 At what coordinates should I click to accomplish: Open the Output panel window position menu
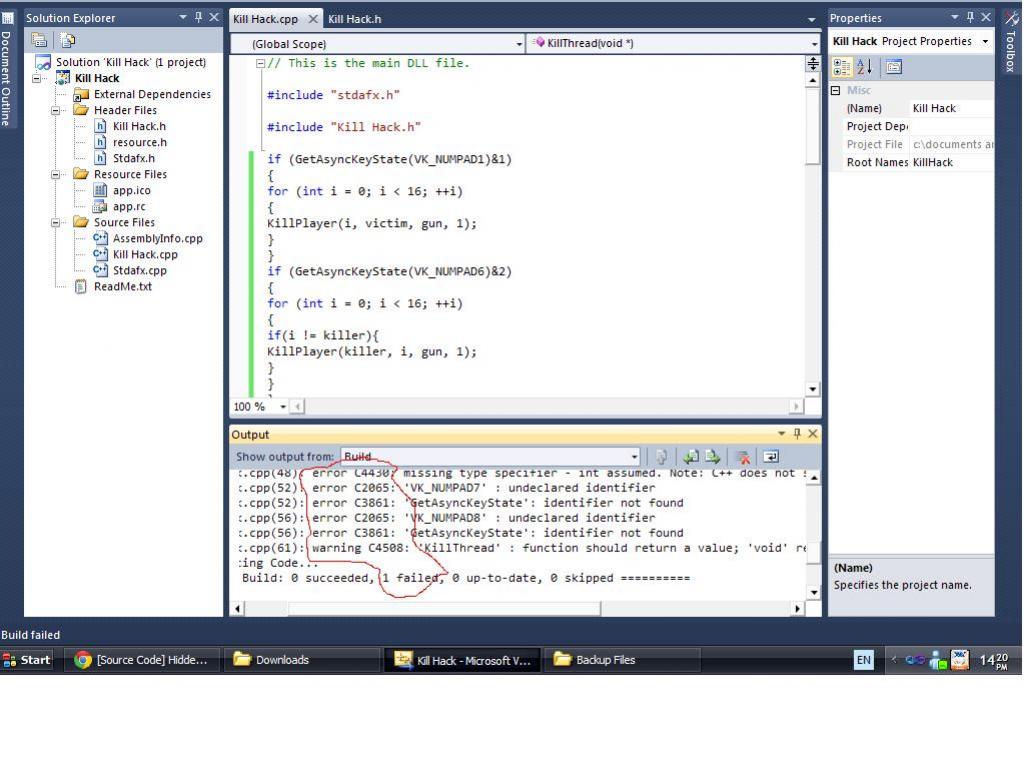[x=782, y=434]
